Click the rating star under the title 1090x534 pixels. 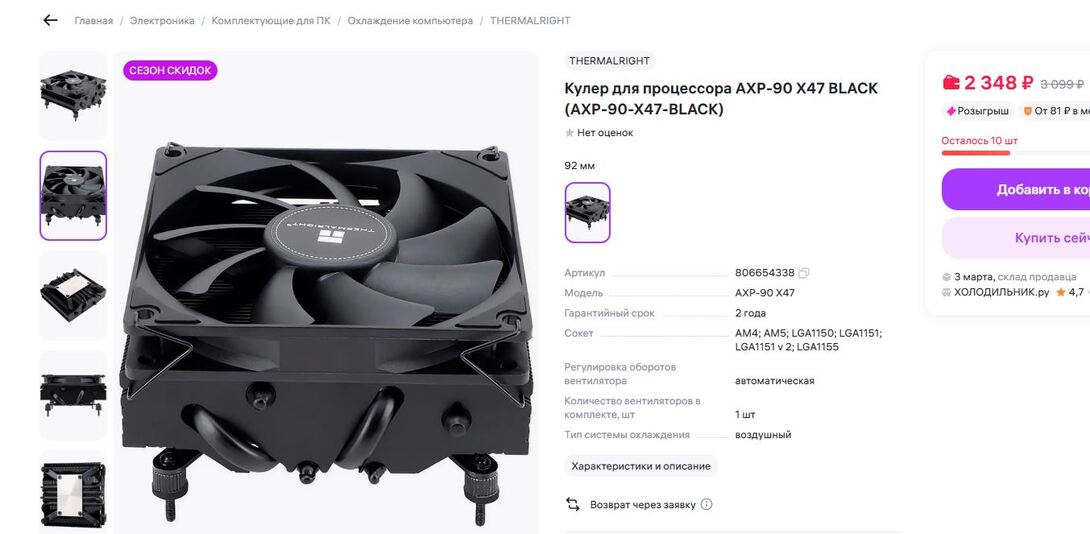point(569,133)
